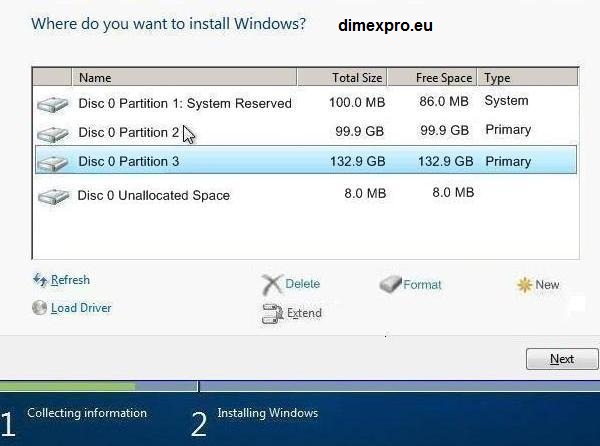Click the 99.9 GB total size cell
The image size is (600, 446).
coord(359,131)
